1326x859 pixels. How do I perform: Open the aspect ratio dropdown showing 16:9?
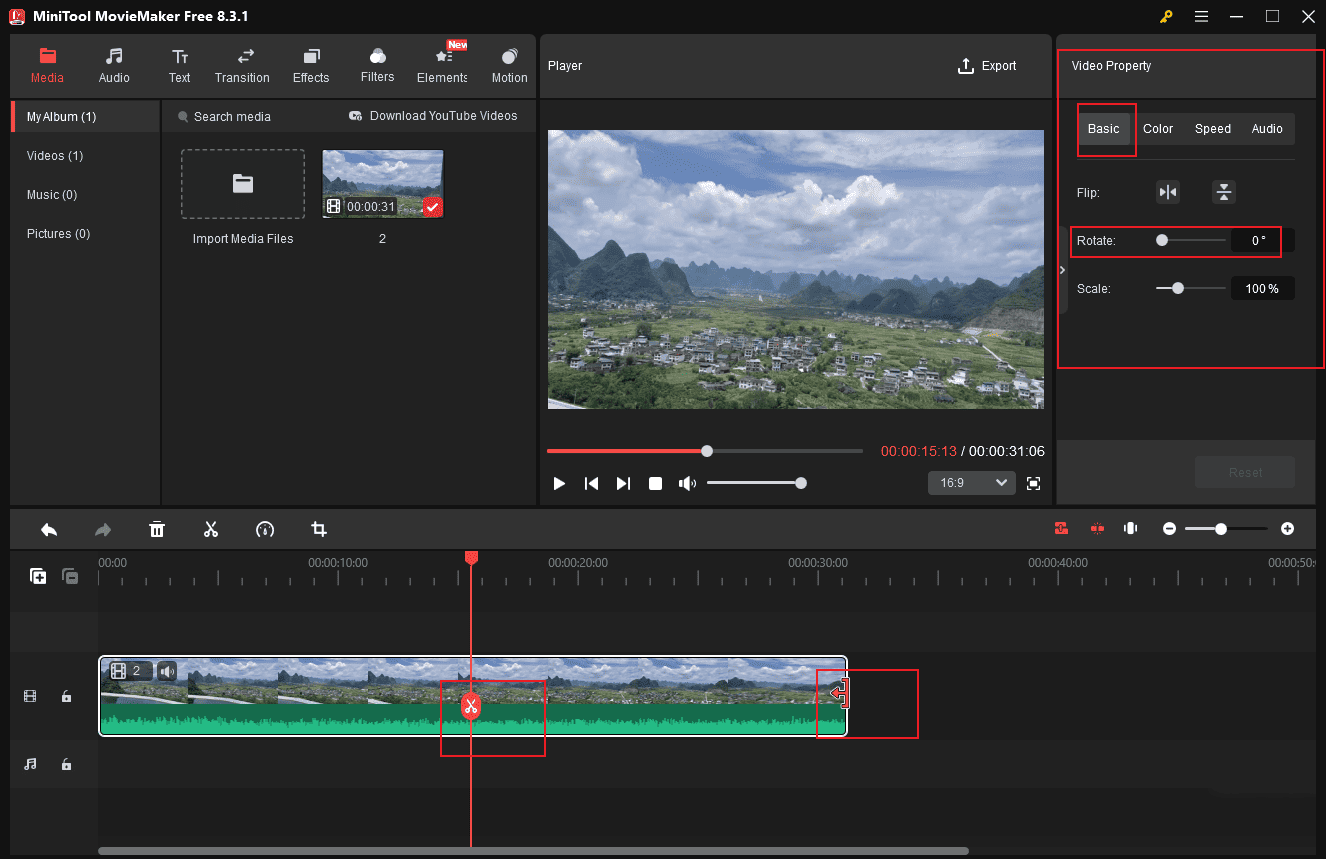(x=971, y=483)
